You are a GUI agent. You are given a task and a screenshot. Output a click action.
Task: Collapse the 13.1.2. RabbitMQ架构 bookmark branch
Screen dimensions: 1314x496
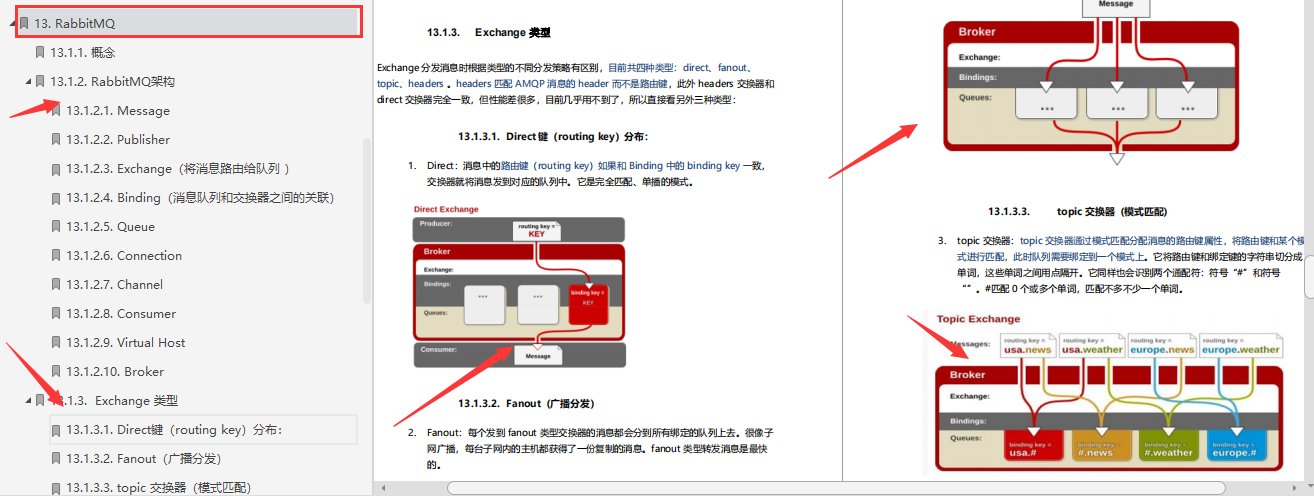click(26, 81)
